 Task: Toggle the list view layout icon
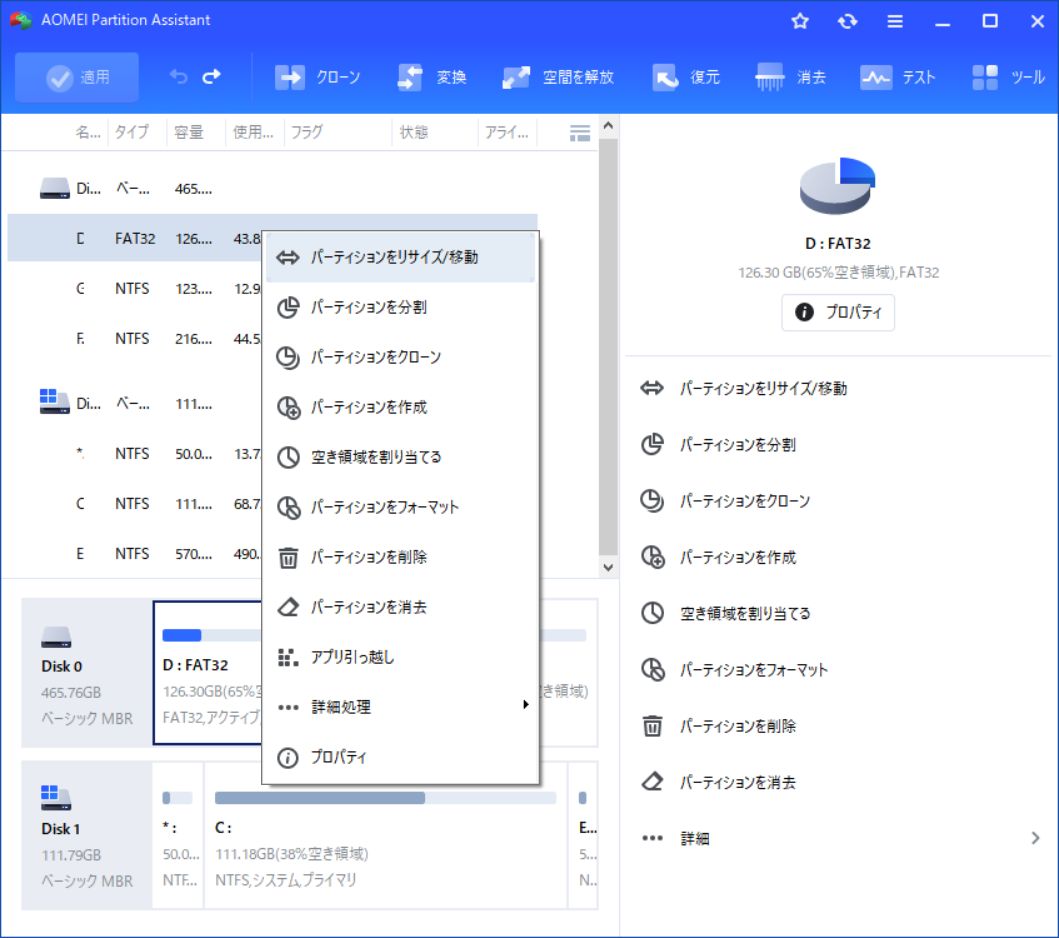pyautogui.click(x=579, y=132)
